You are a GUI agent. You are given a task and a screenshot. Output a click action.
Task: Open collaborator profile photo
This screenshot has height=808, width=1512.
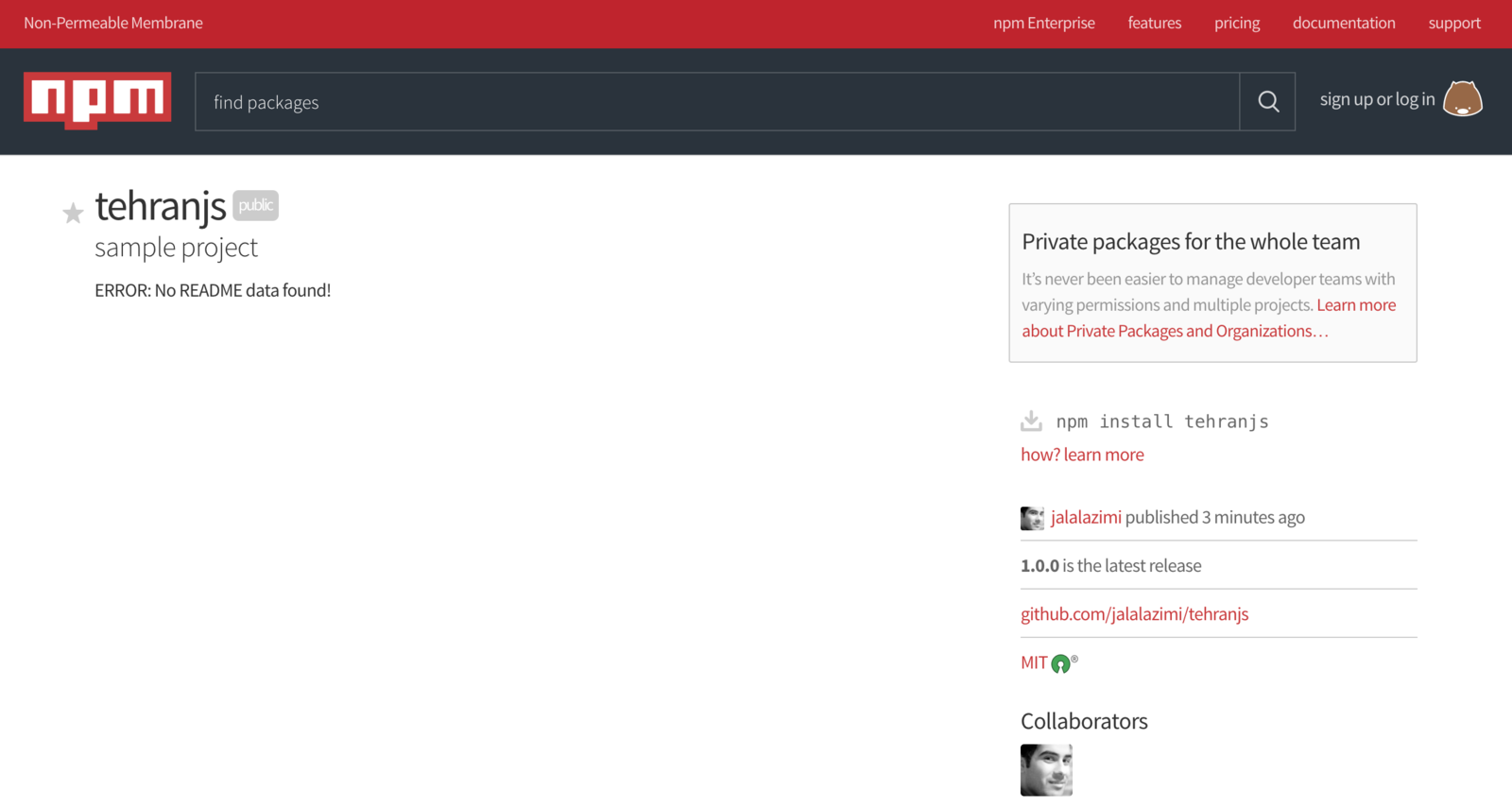click(1046, 770)
